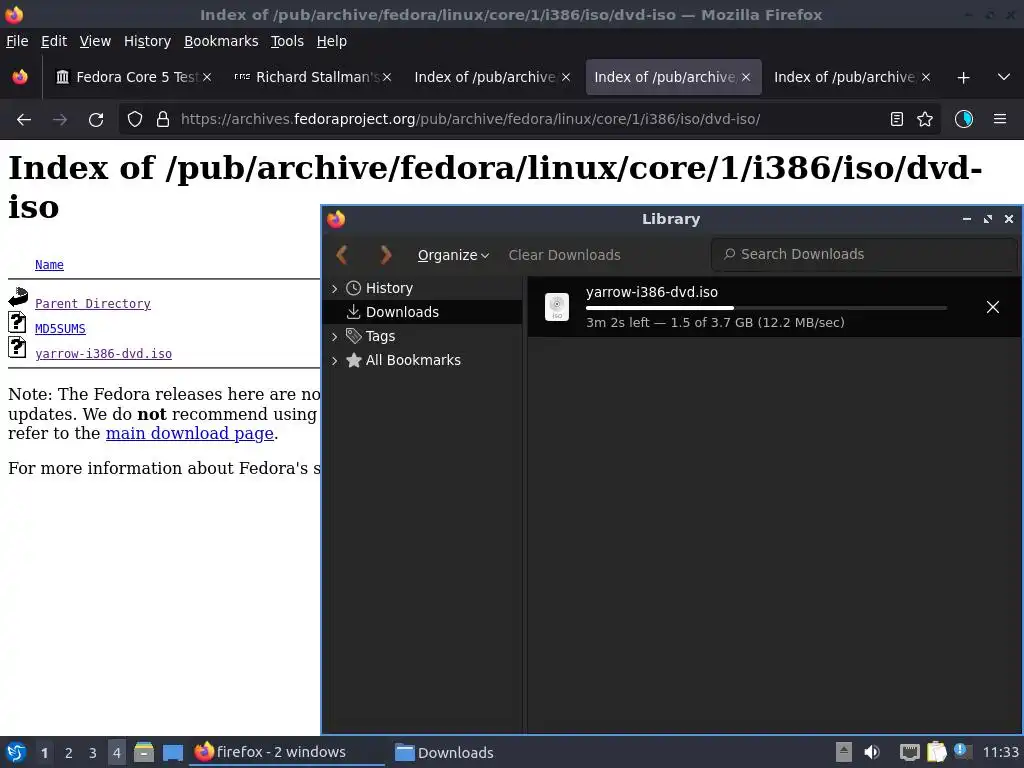Expand the History tree item
Image resolution: width=1024 pixels, height=768 pixels.
point(334,288)
